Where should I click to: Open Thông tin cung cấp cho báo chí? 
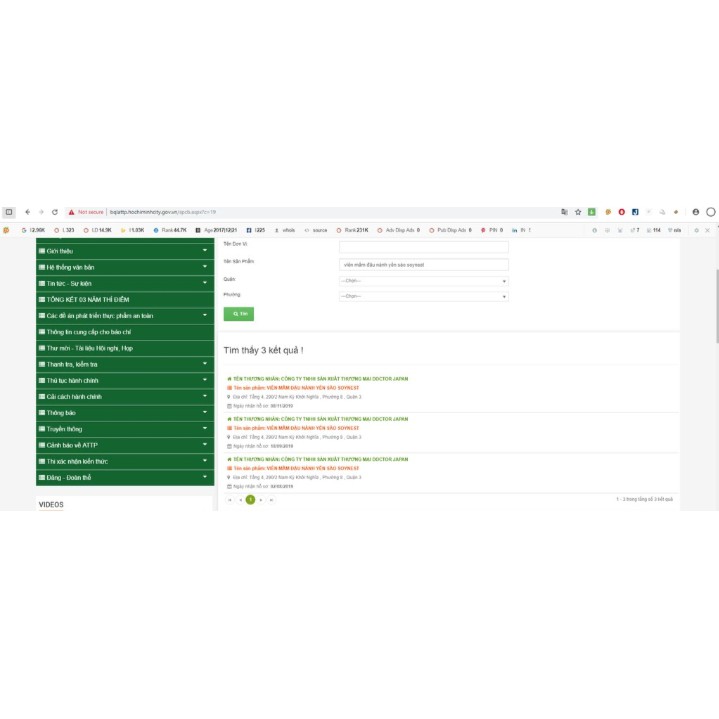tap(125, 331)
